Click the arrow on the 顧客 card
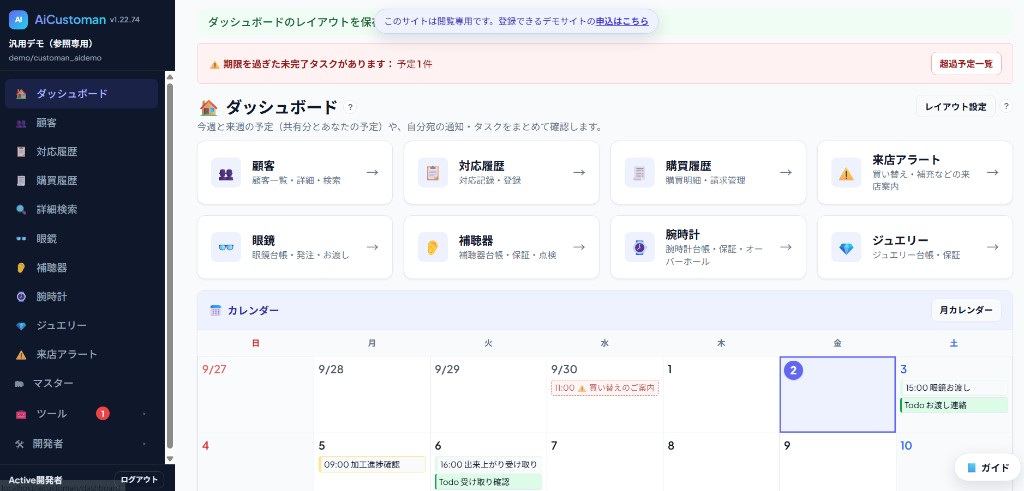1024x491 pixels. (x=372, y=172)
